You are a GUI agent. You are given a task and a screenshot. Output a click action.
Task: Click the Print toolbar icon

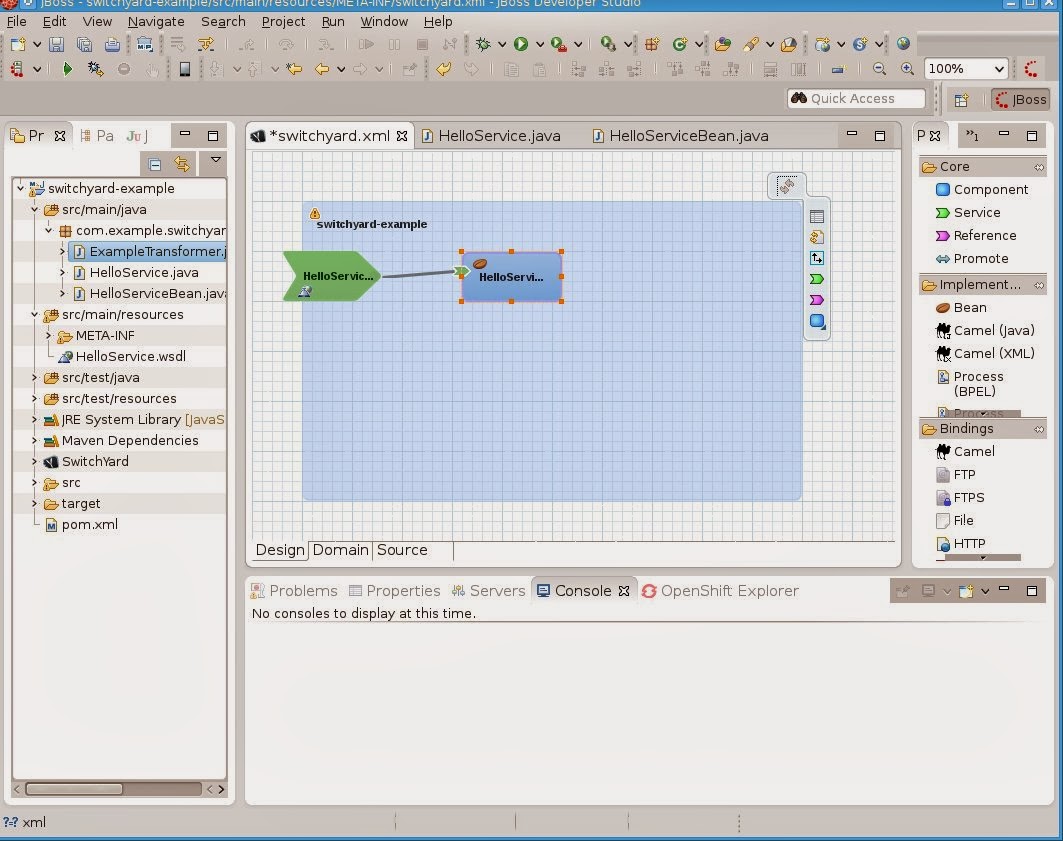[112, 45]
